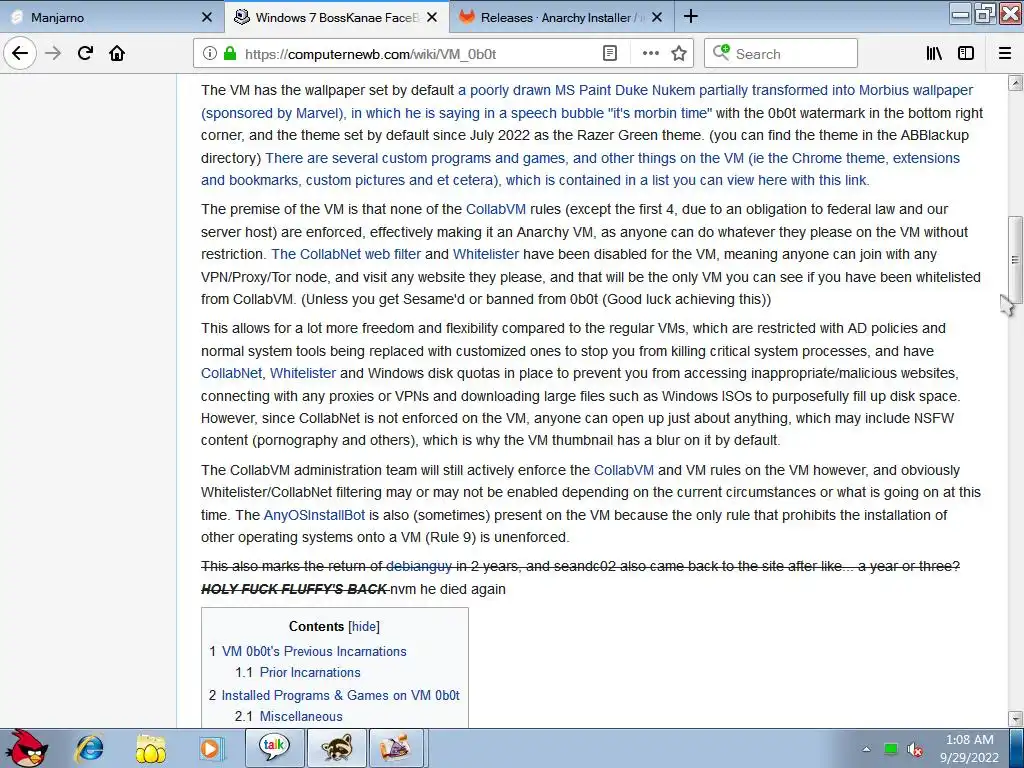Open the AnyOSInstallBot link
Image resolution: width=1024 pixels, height=768 pixels.
click(x=314, y=515)
